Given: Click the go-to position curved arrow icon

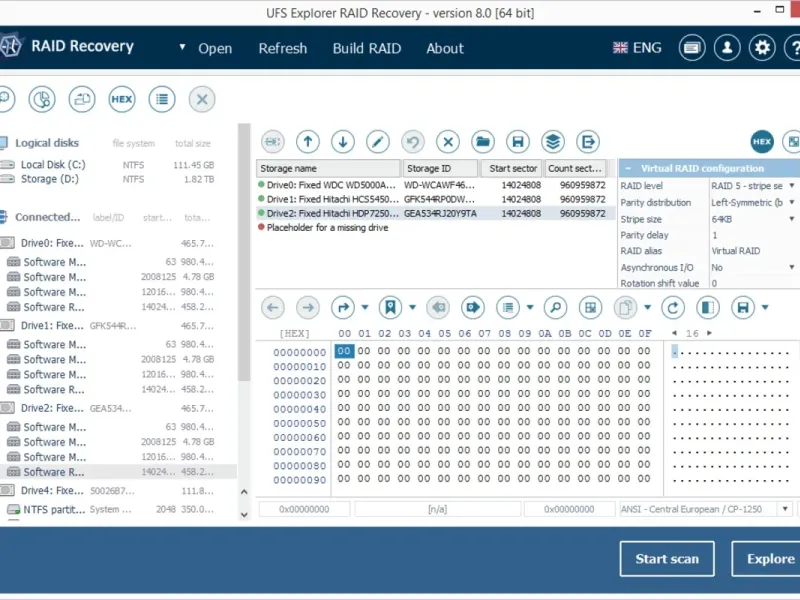Looking at the screenshot, I should [x=343, y=308].
